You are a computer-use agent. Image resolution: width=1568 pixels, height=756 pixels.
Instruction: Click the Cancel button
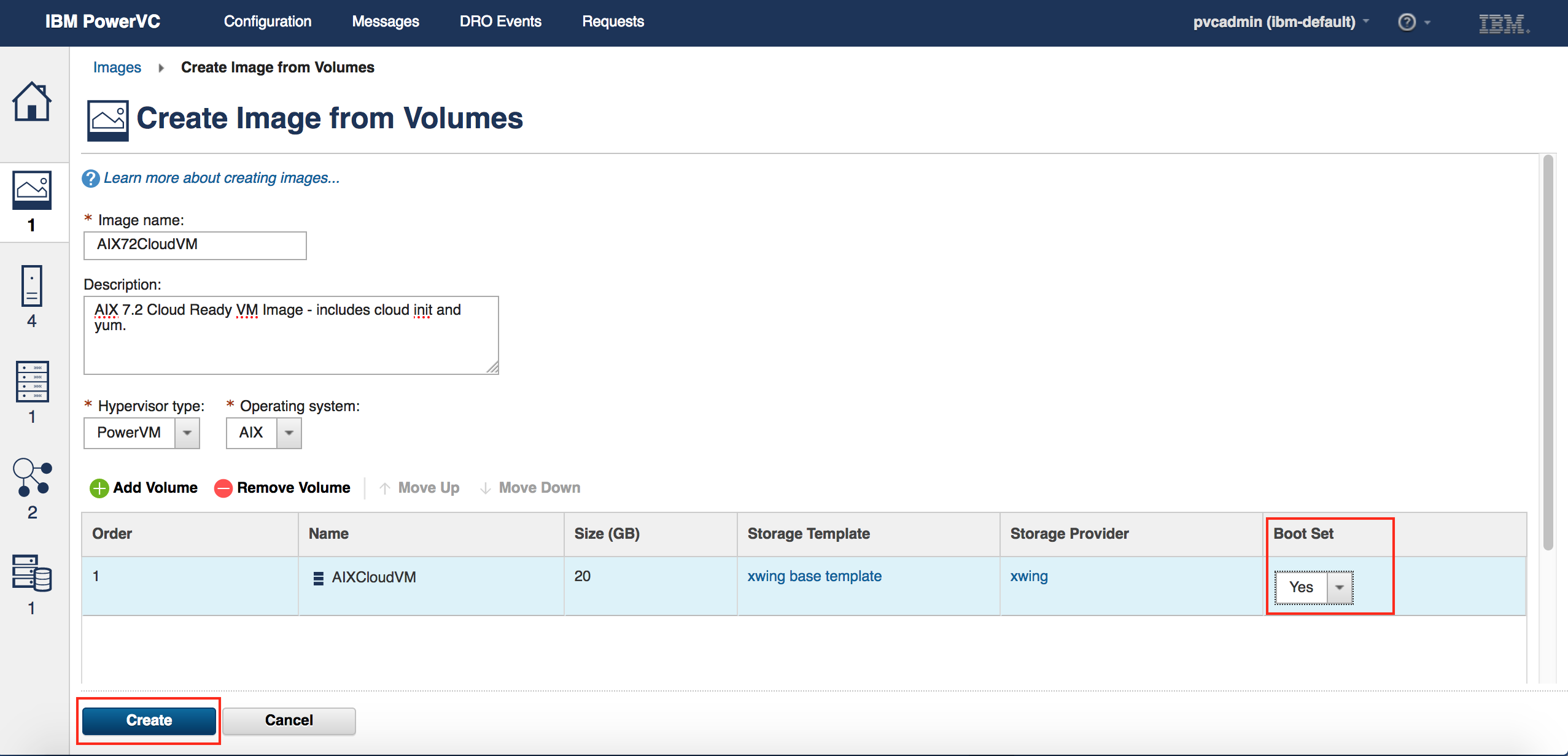[289, 720]
